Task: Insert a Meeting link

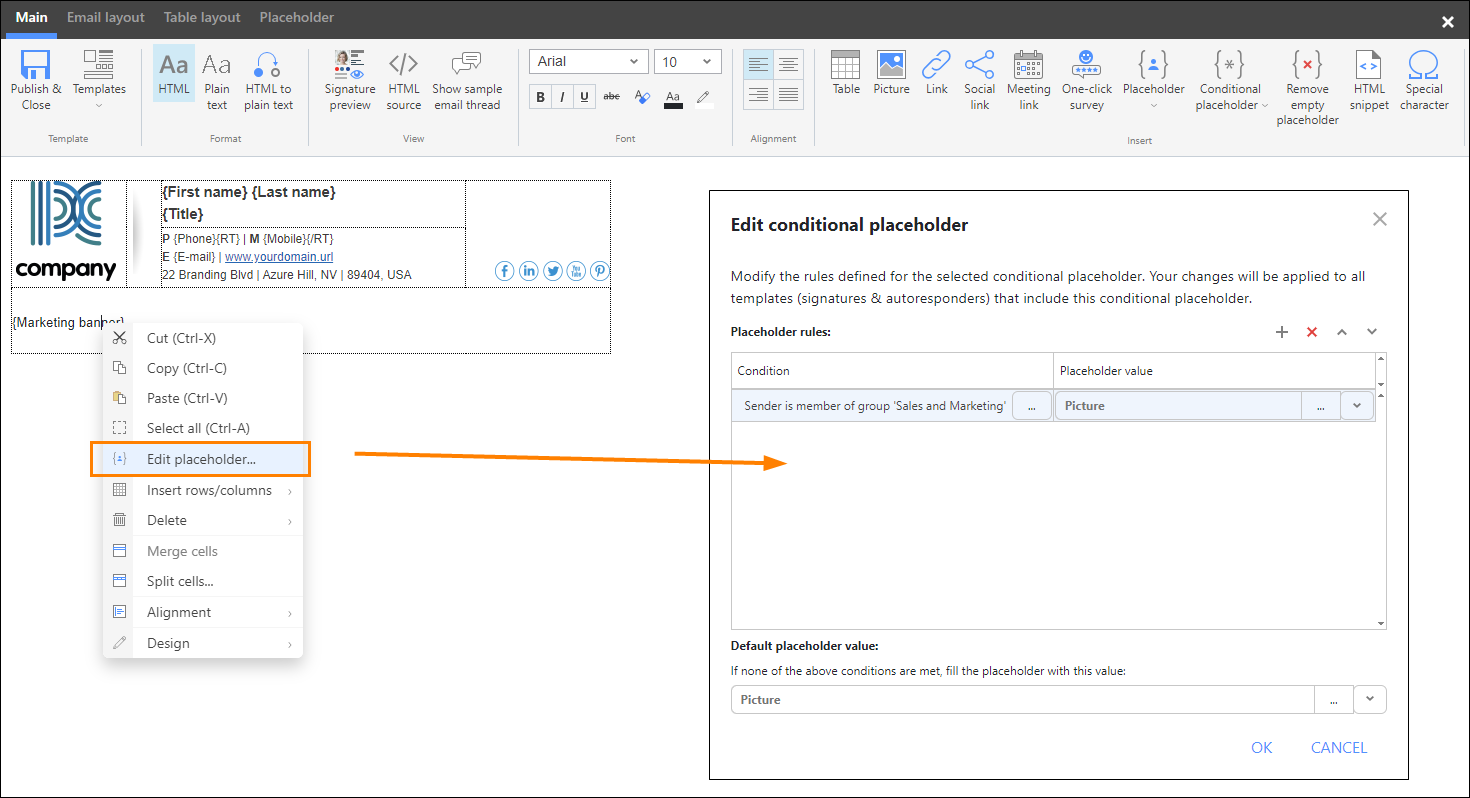Action: coord(1028,80)
